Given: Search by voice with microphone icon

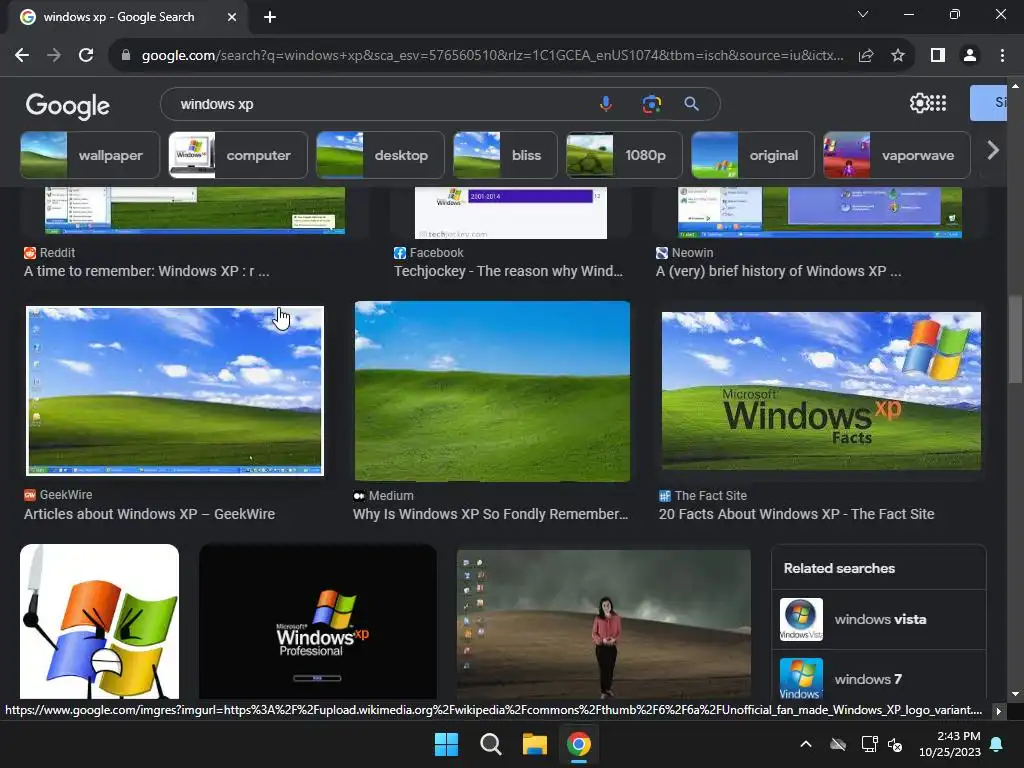Looking at the screenshot, I should coord(606,104).
